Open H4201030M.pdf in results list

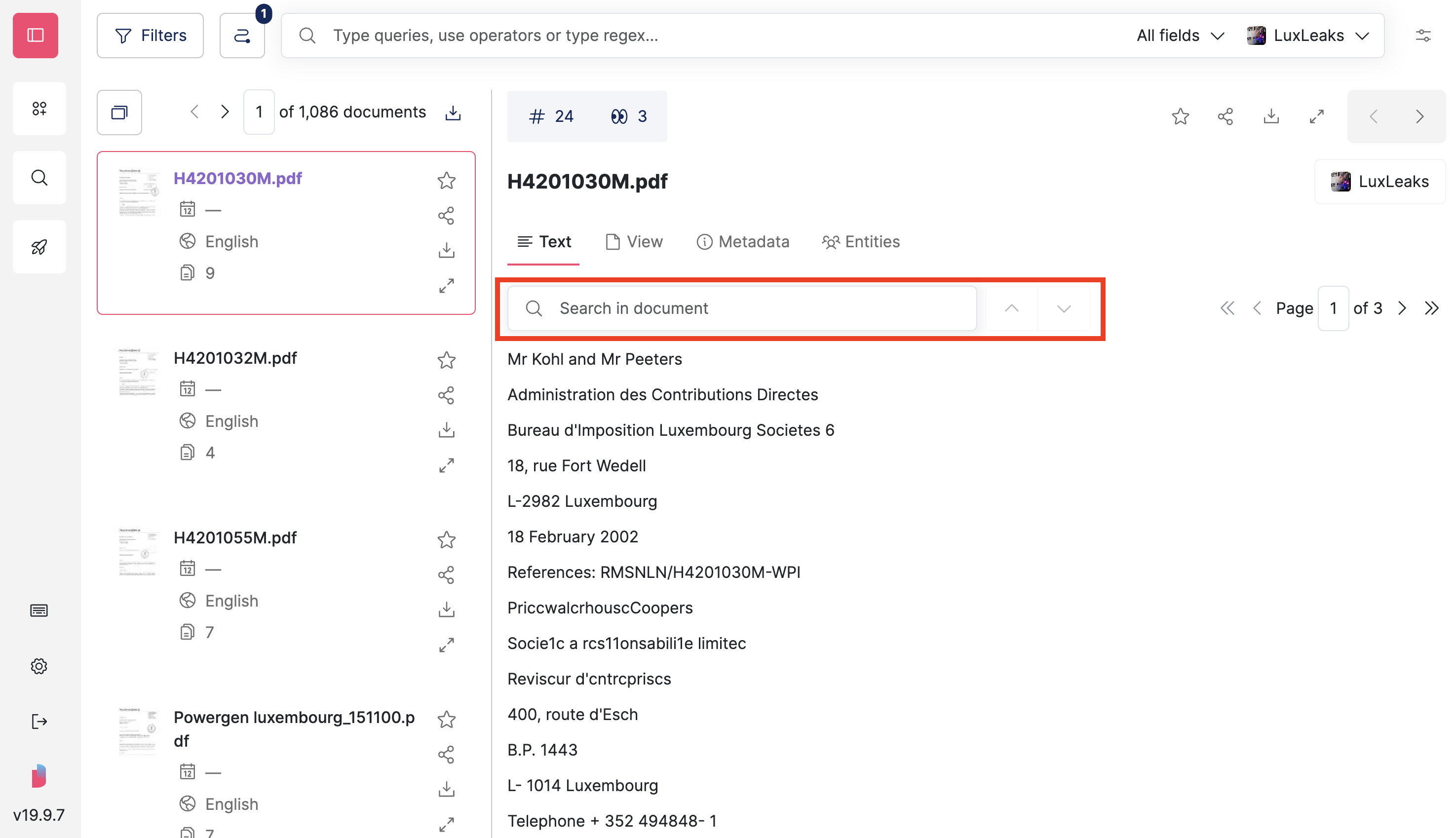[238, 179]
